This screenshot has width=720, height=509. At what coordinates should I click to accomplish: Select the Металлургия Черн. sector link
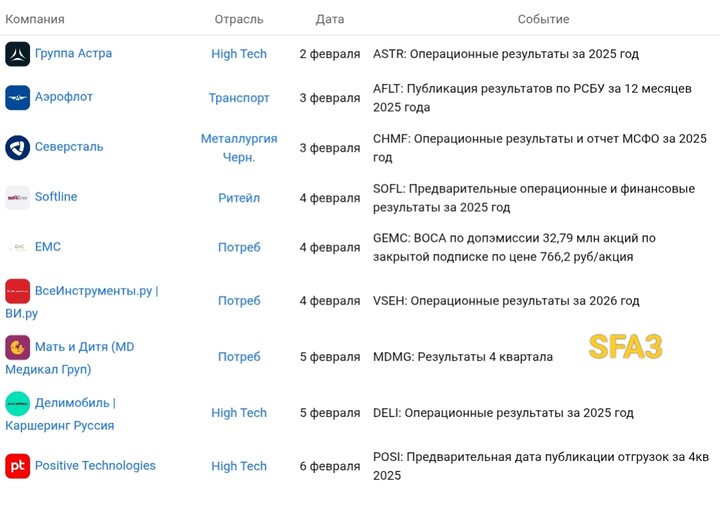(x=239, y=148)
